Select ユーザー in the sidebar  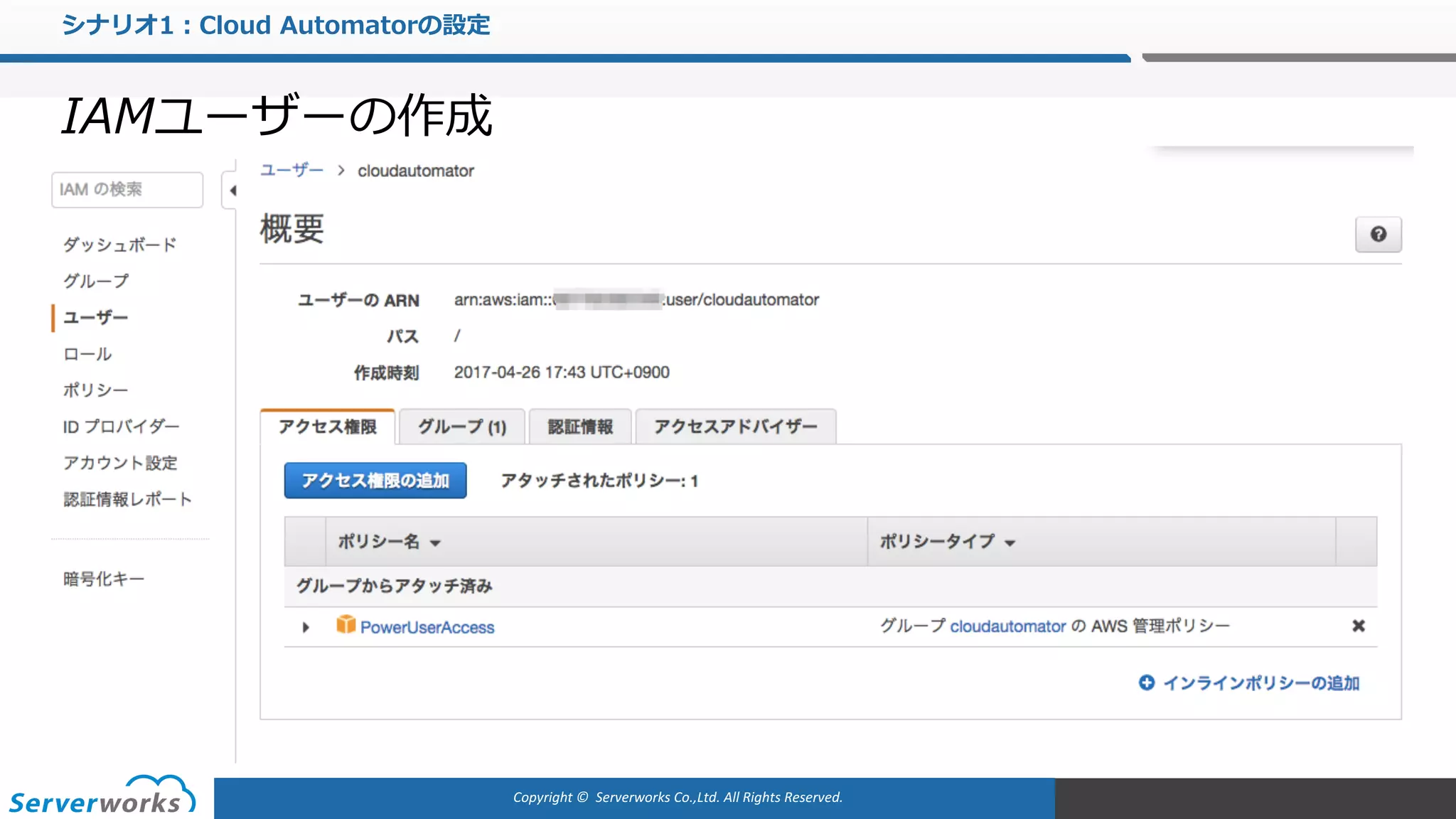click(96, 317)
